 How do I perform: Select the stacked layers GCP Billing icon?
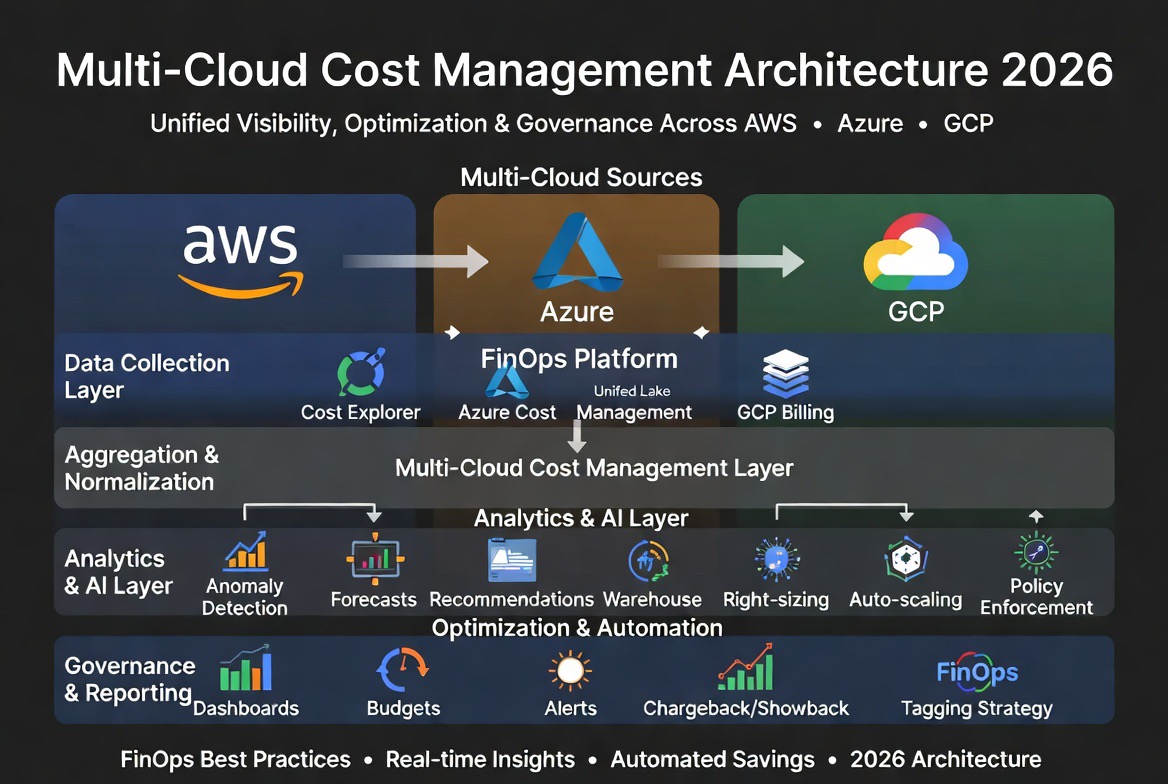click(x=786, y=373)
